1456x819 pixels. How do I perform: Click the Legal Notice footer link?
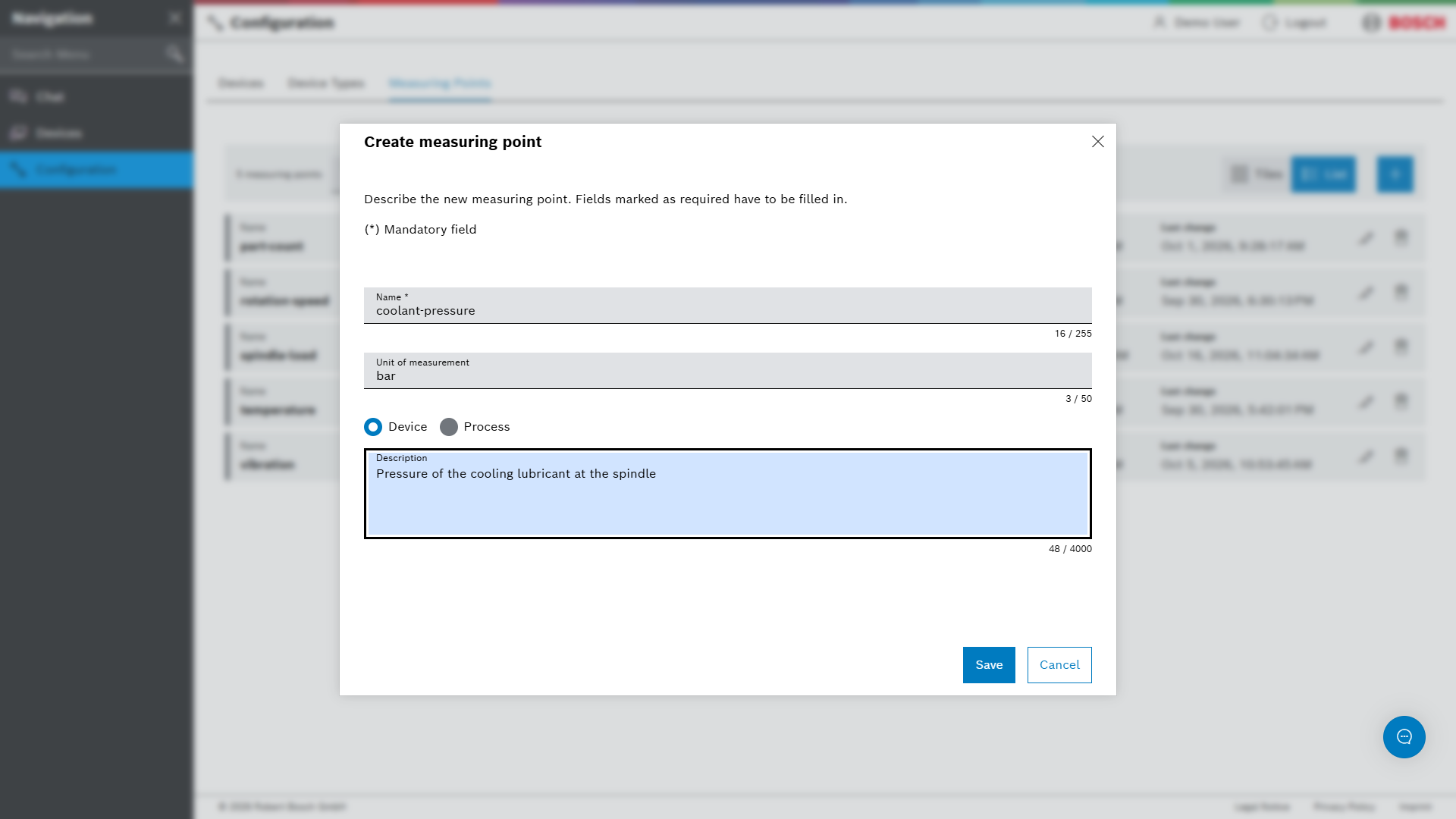(1262, 807)
